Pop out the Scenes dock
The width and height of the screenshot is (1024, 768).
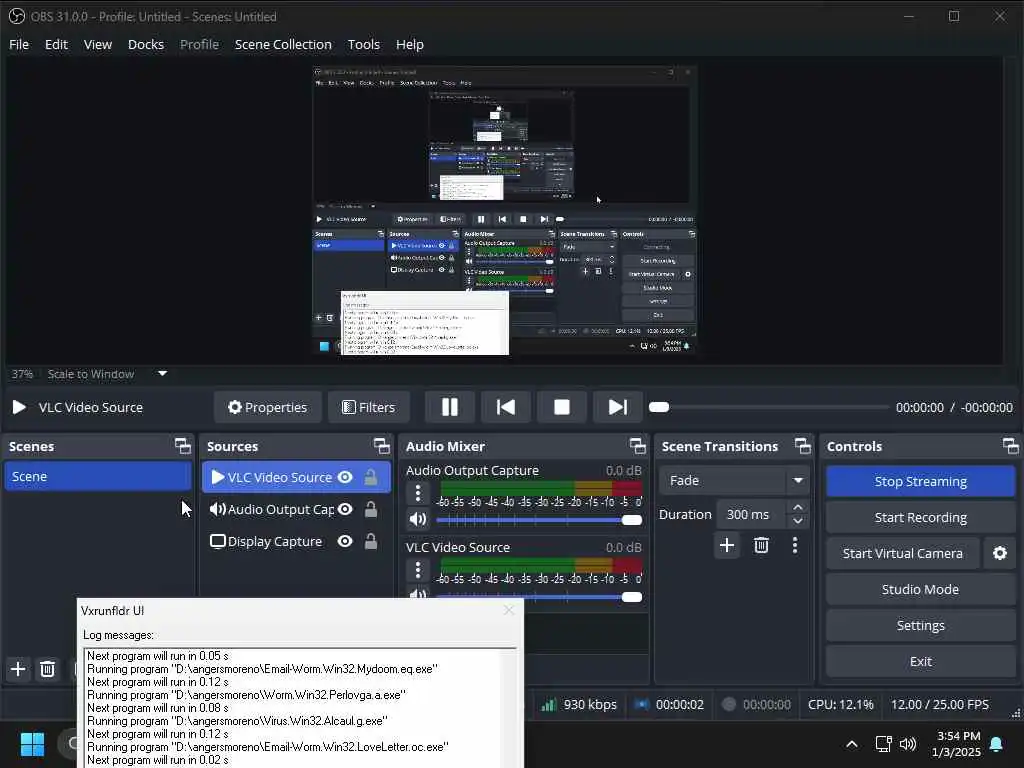(183, 446)
